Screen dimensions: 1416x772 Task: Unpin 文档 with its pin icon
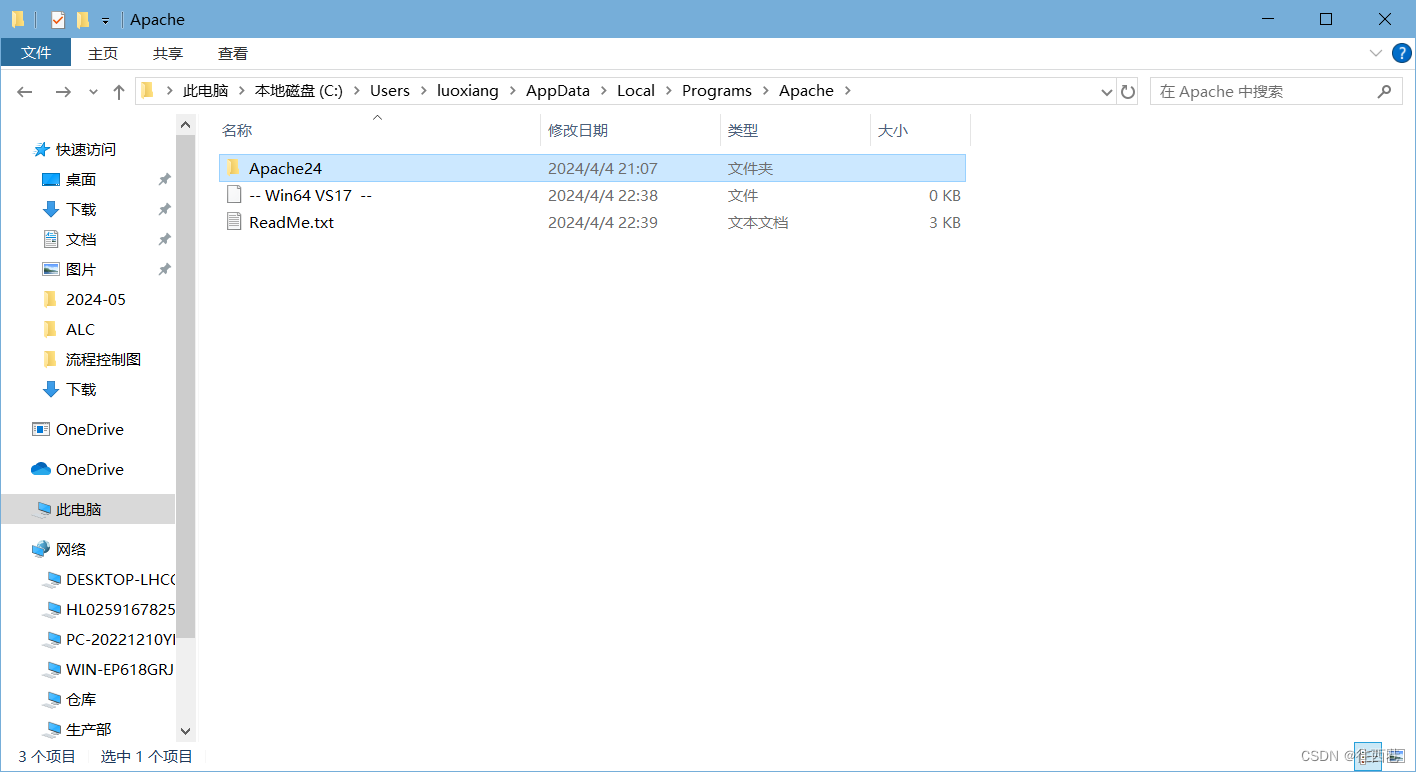pyautogui.click(x=164, y=239)
